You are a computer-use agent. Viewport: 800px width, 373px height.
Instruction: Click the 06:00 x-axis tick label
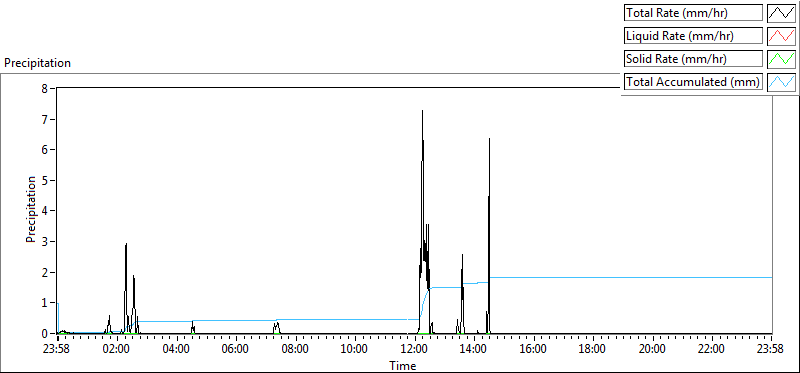[x=236, y=350]
